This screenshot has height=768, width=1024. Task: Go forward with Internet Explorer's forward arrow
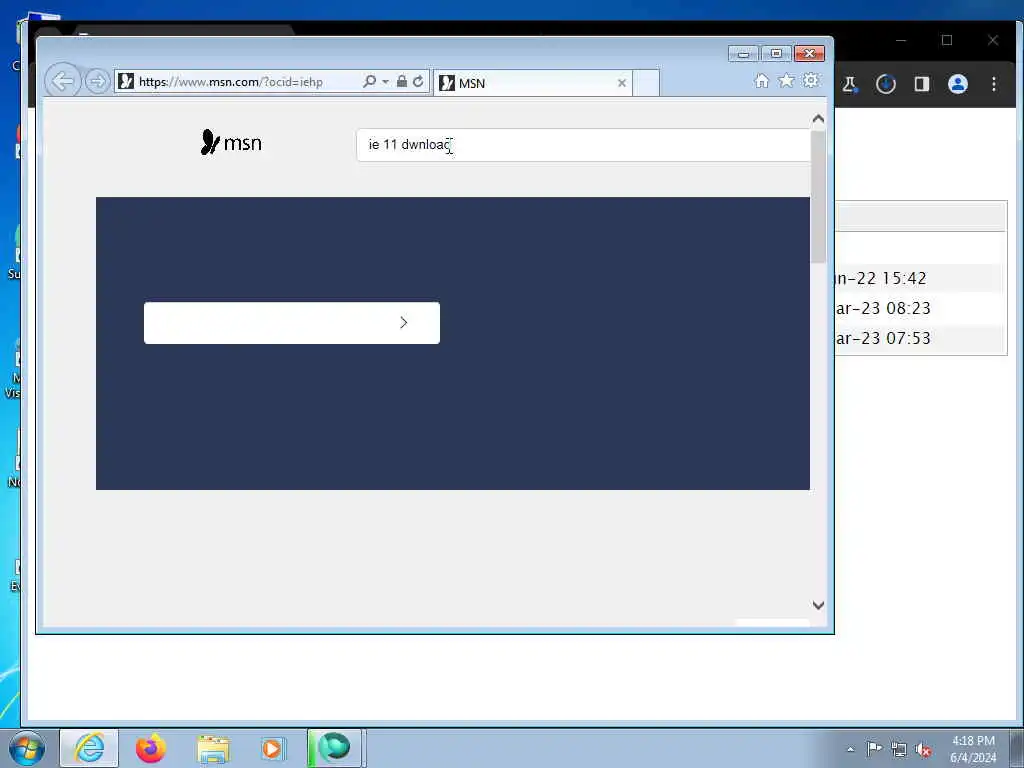click(97, 82)
